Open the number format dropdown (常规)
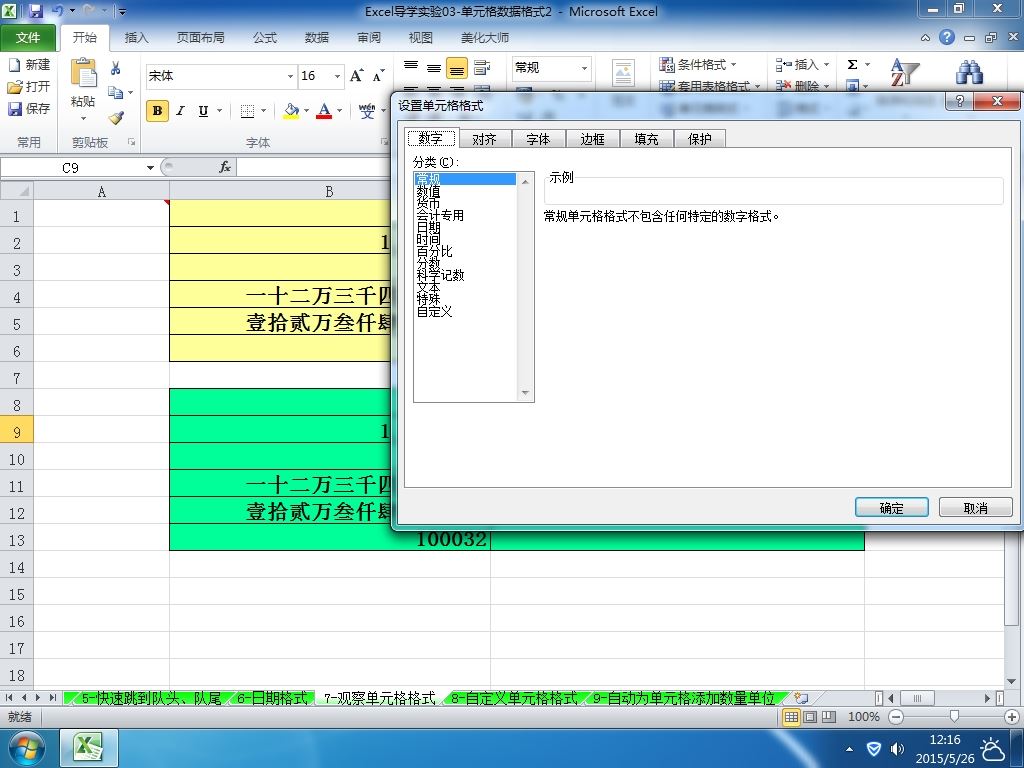Screen dimensions: 1024x768 (584, 68)
